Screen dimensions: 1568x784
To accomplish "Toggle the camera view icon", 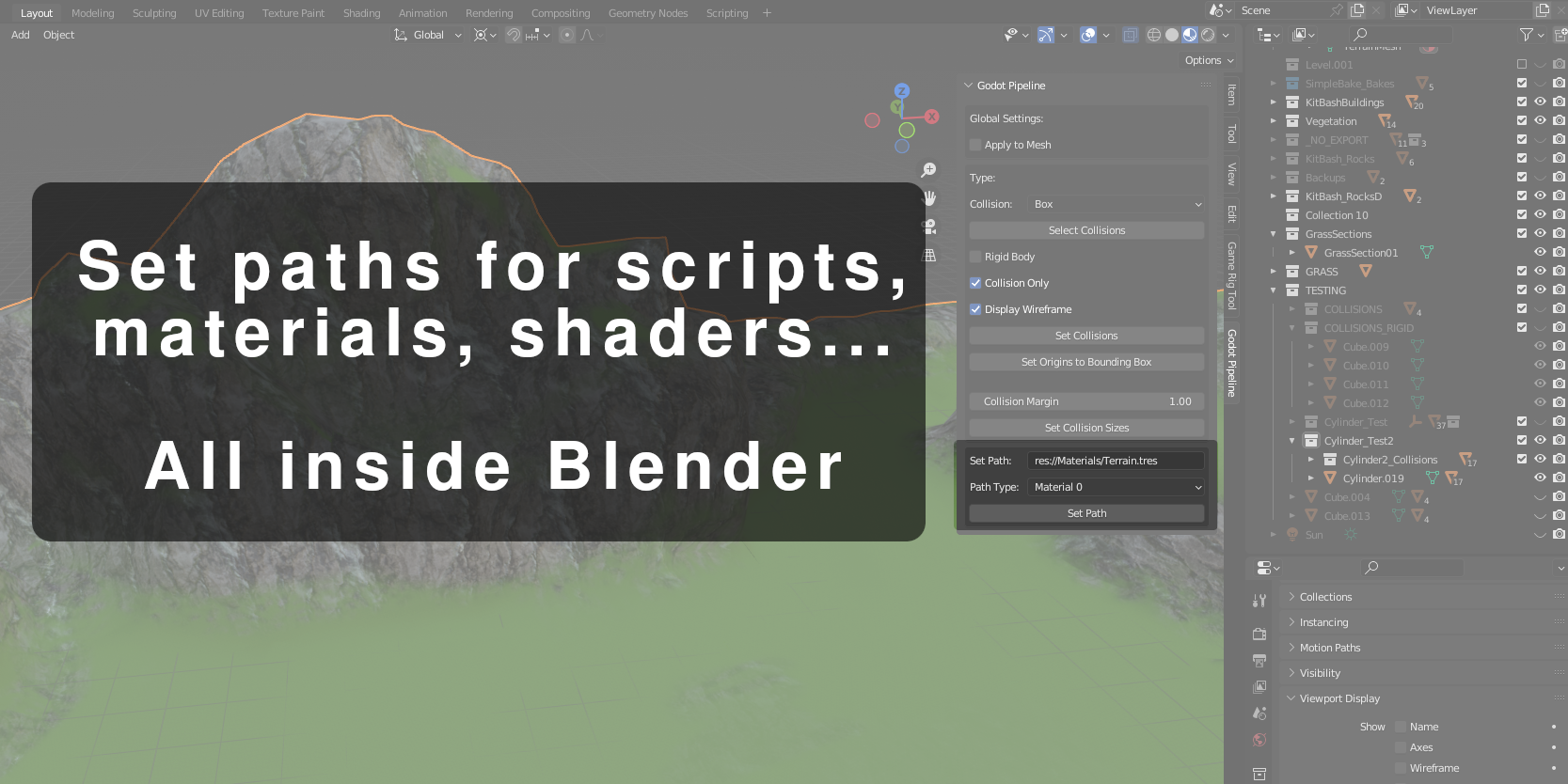I will 929,227.
